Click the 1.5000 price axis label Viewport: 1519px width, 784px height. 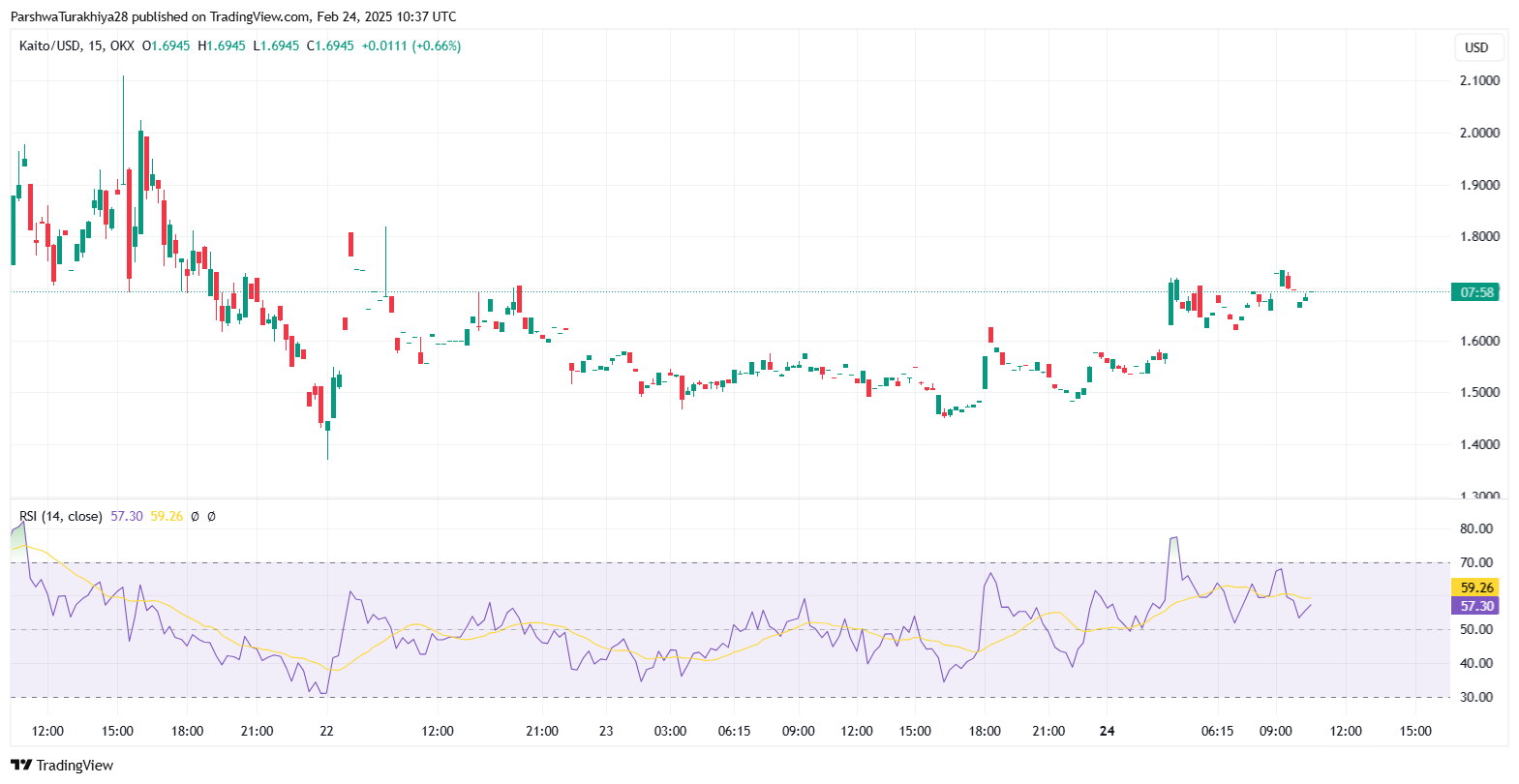click(1479, 392)
